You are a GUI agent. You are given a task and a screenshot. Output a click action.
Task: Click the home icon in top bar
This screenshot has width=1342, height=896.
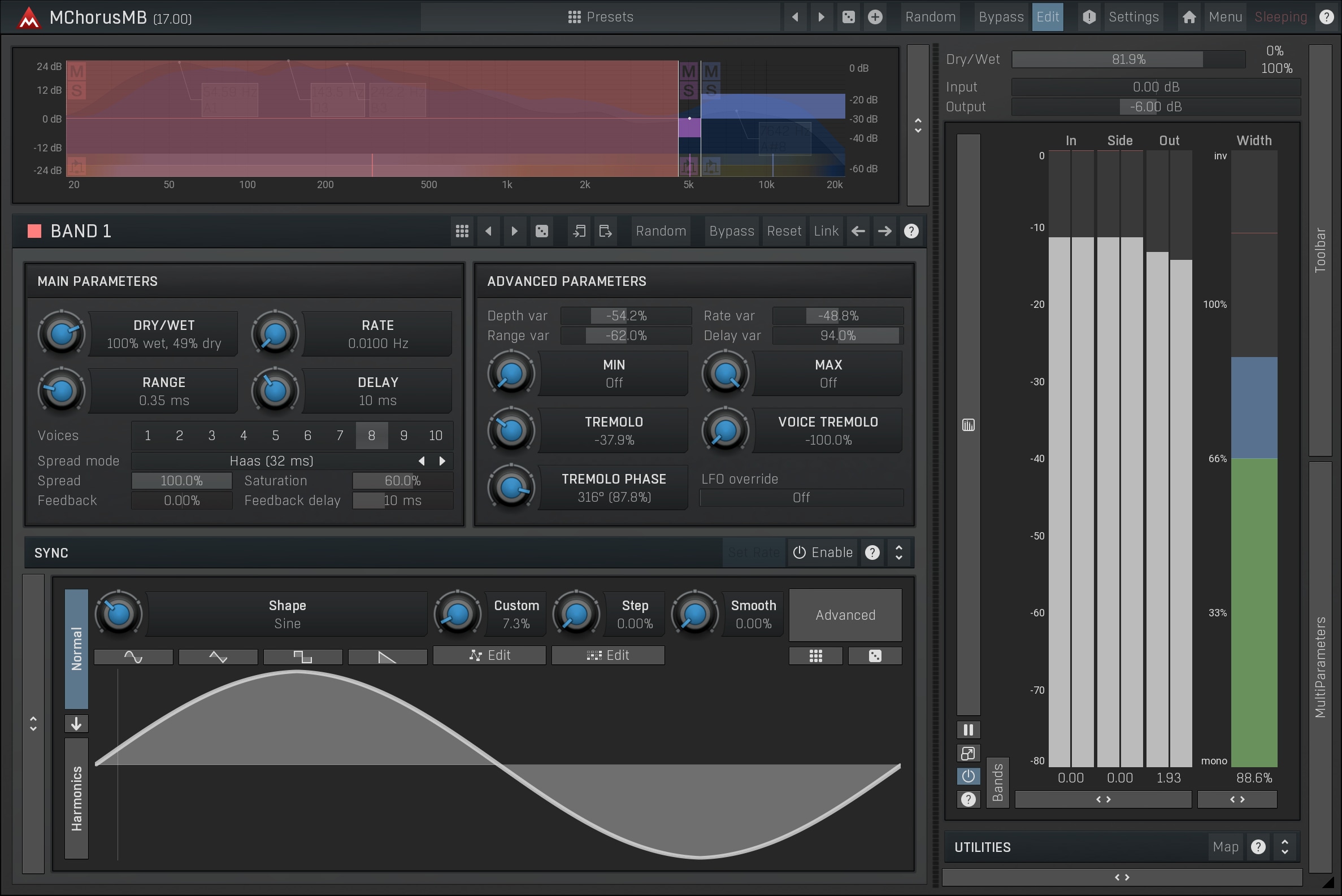1189,17
